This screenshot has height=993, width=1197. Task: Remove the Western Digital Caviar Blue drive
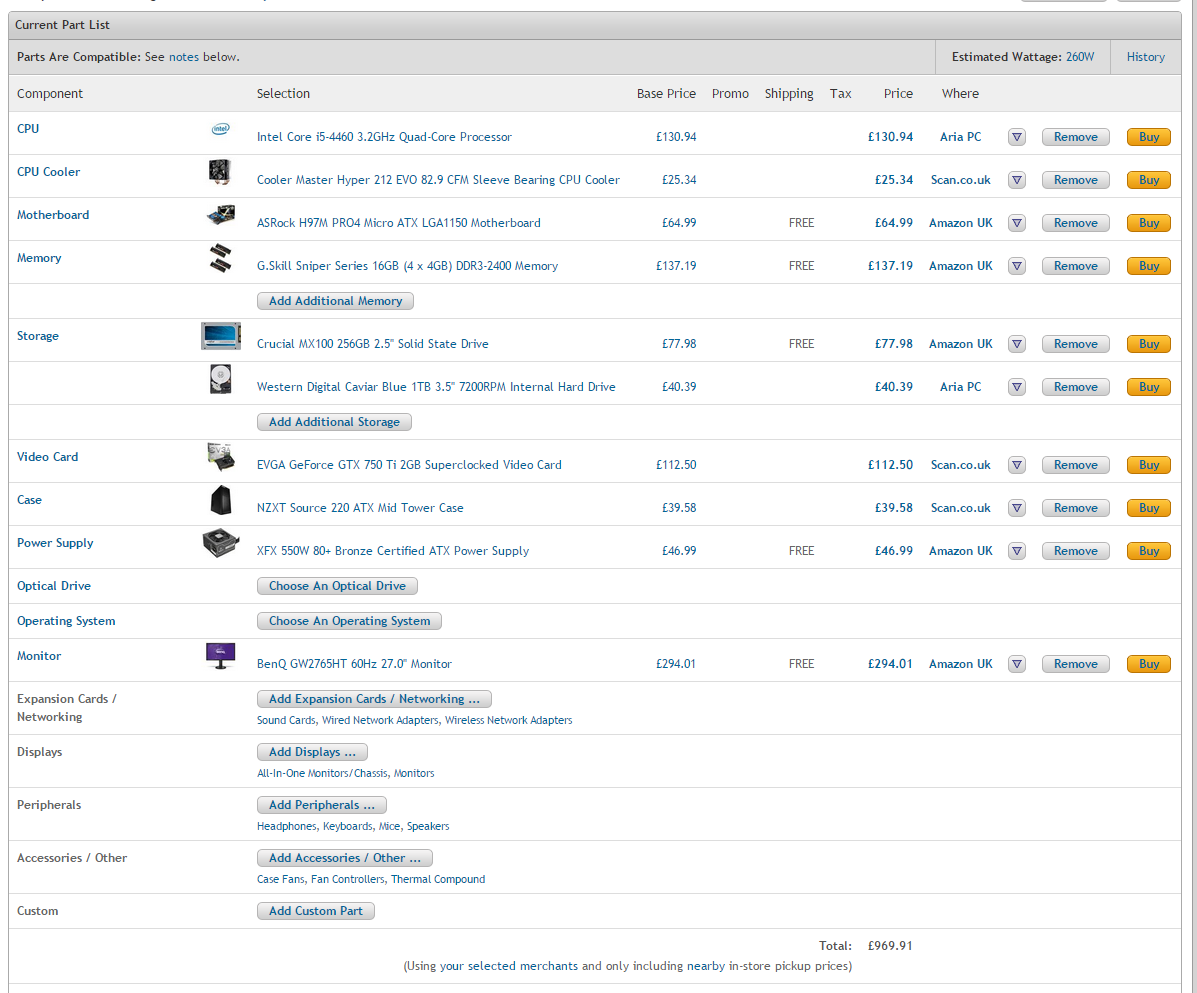tap(1076, 387)
